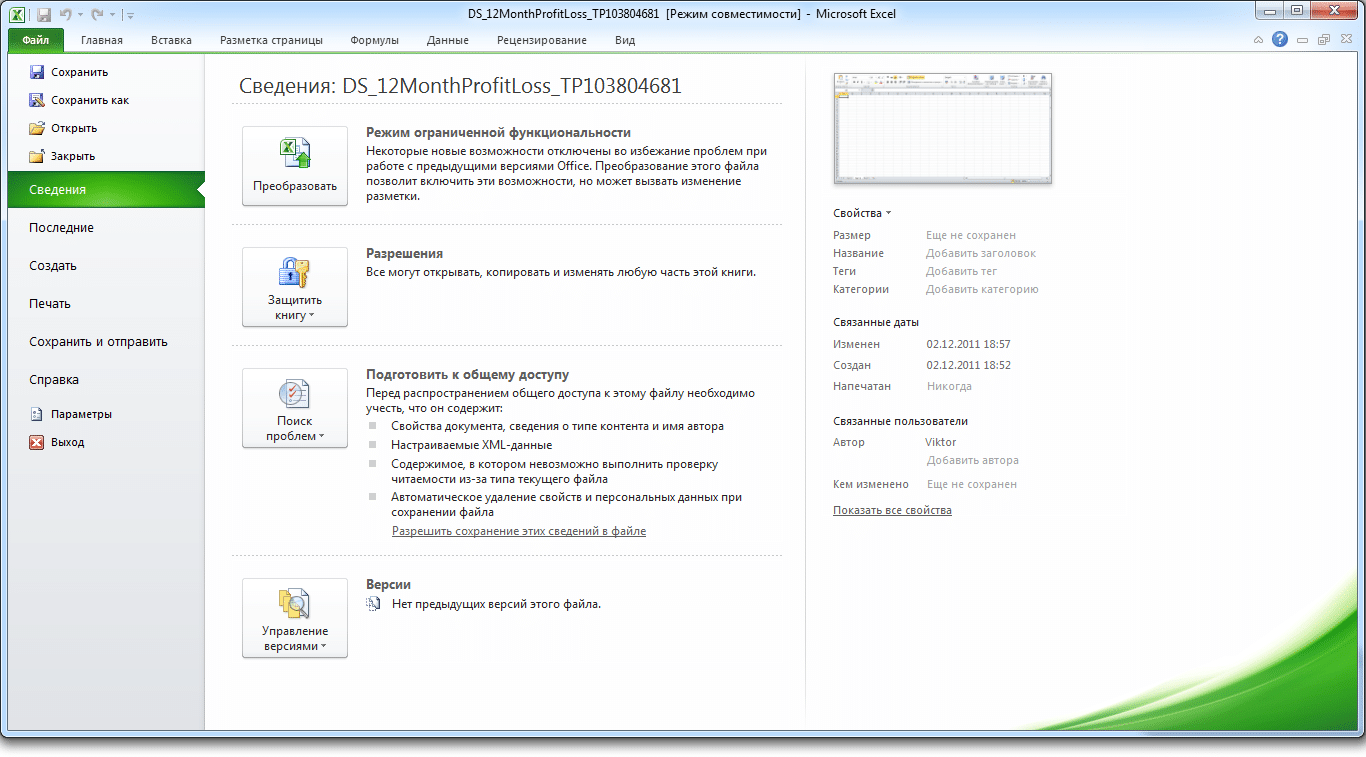This screenshot has width=1366, height=757.
Task: Click Разрешить сохранение этих сведений в файле link
Action: [x=519, y=531]
